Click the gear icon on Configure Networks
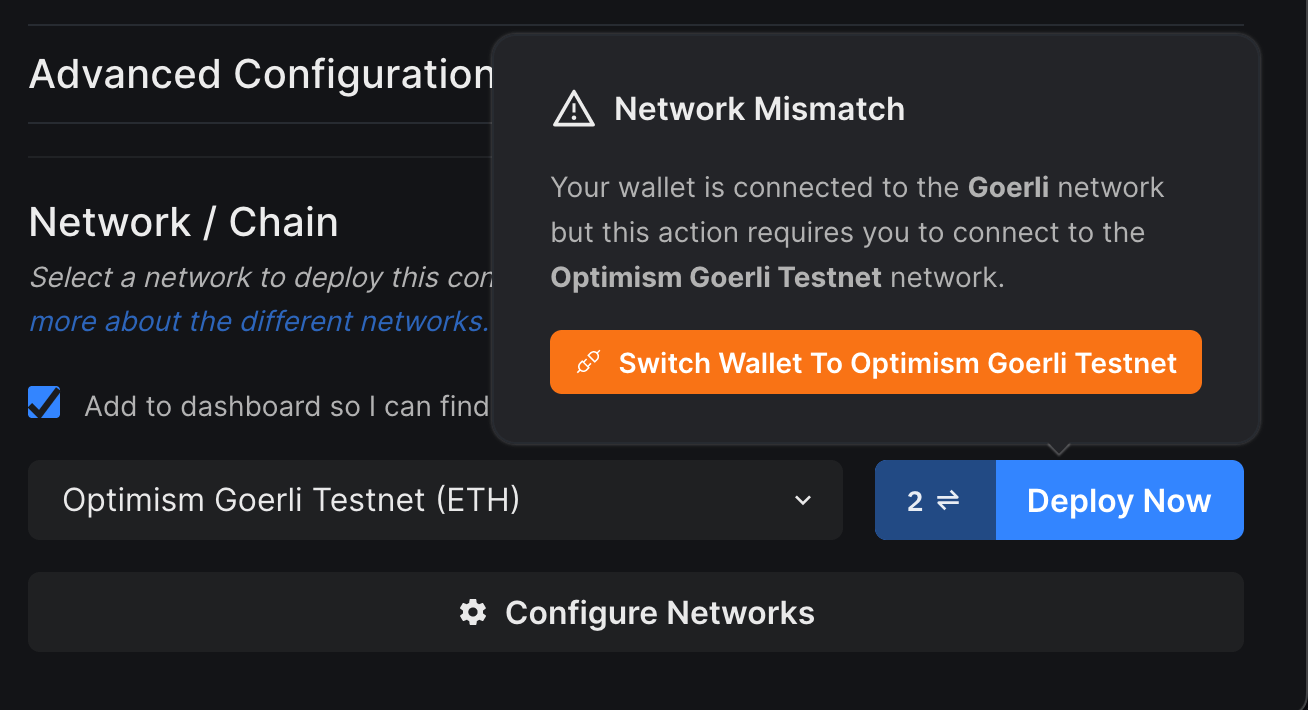The width and height of the screenshot is (1308, 710). coord(471,612)
